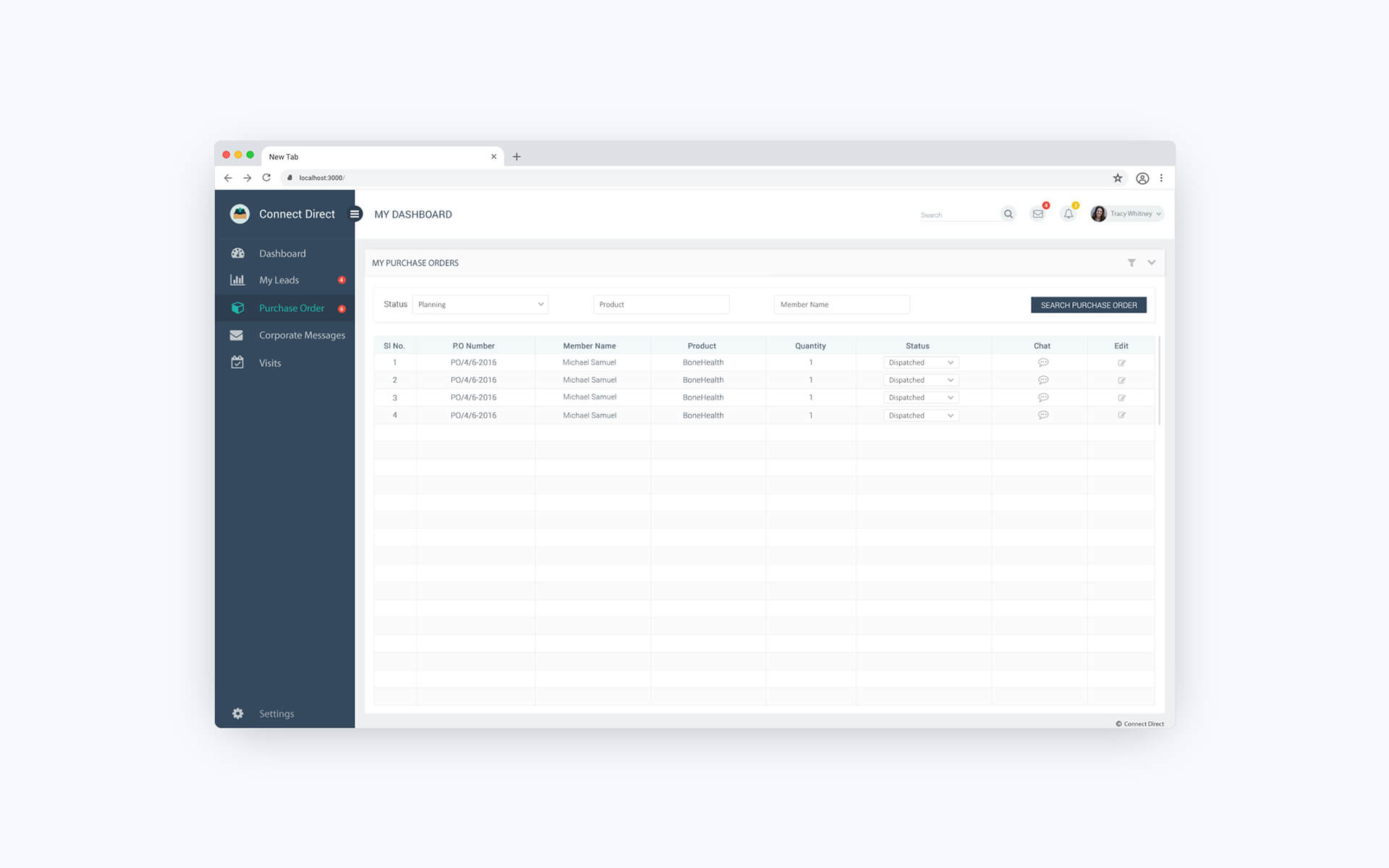Click the edit icon for row 4
The image size is (1389, 868).
[1121, 415]
